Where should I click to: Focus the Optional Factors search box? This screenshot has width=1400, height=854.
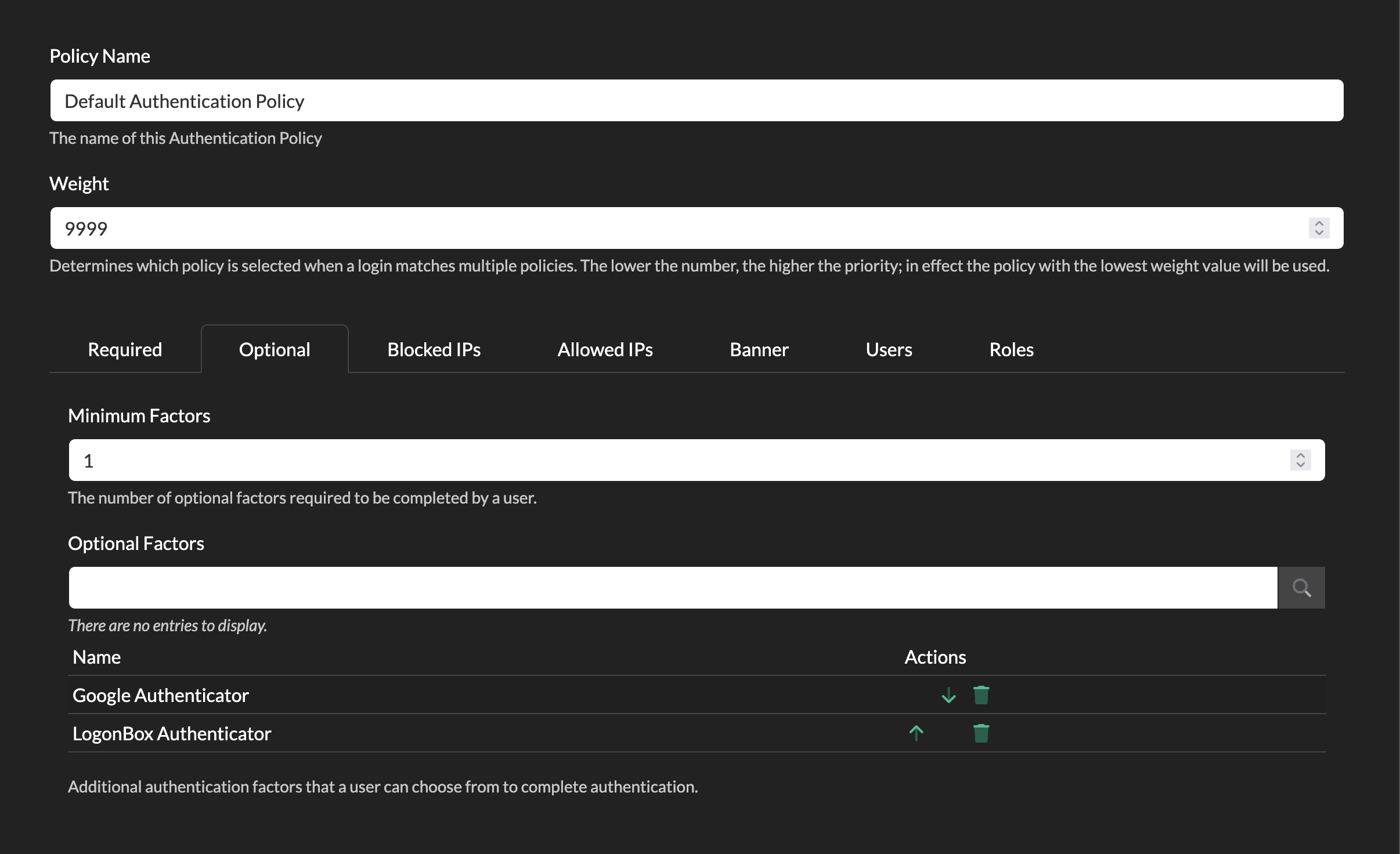[672, 588]
